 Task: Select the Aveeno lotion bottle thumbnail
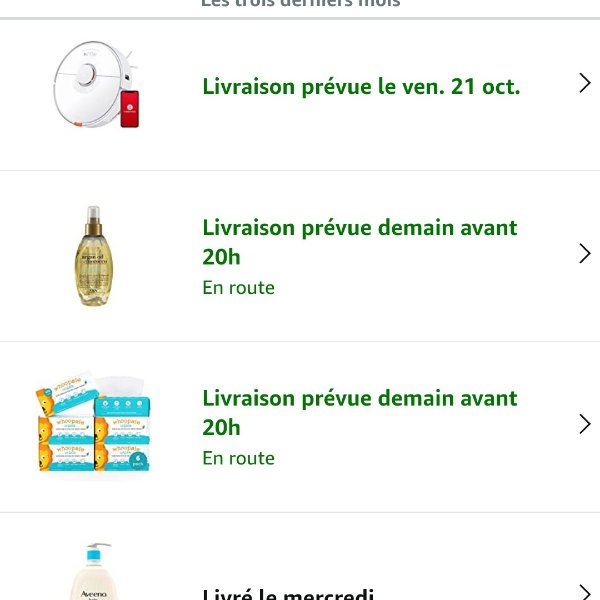98,575
